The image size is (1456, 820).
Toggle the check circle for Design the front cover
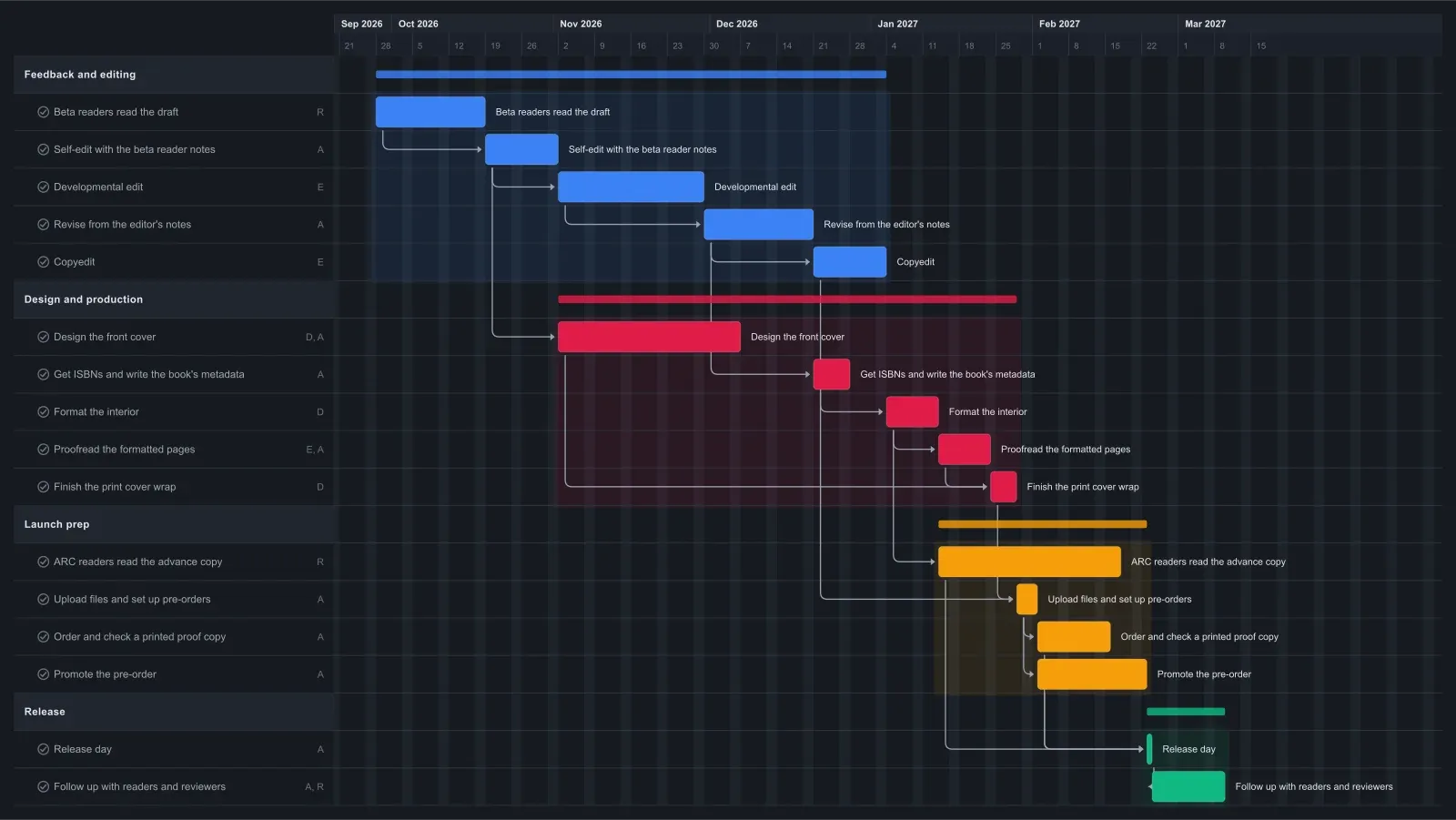click(x=43, y=337)
